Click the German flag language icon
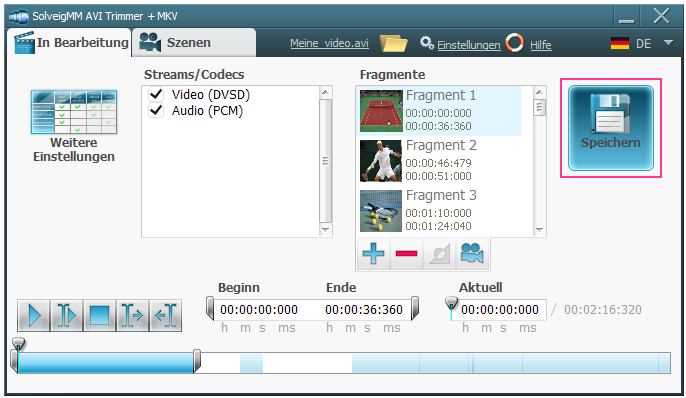Image resolution: width=686 pixels, height=398 pixels. point(620,43)
